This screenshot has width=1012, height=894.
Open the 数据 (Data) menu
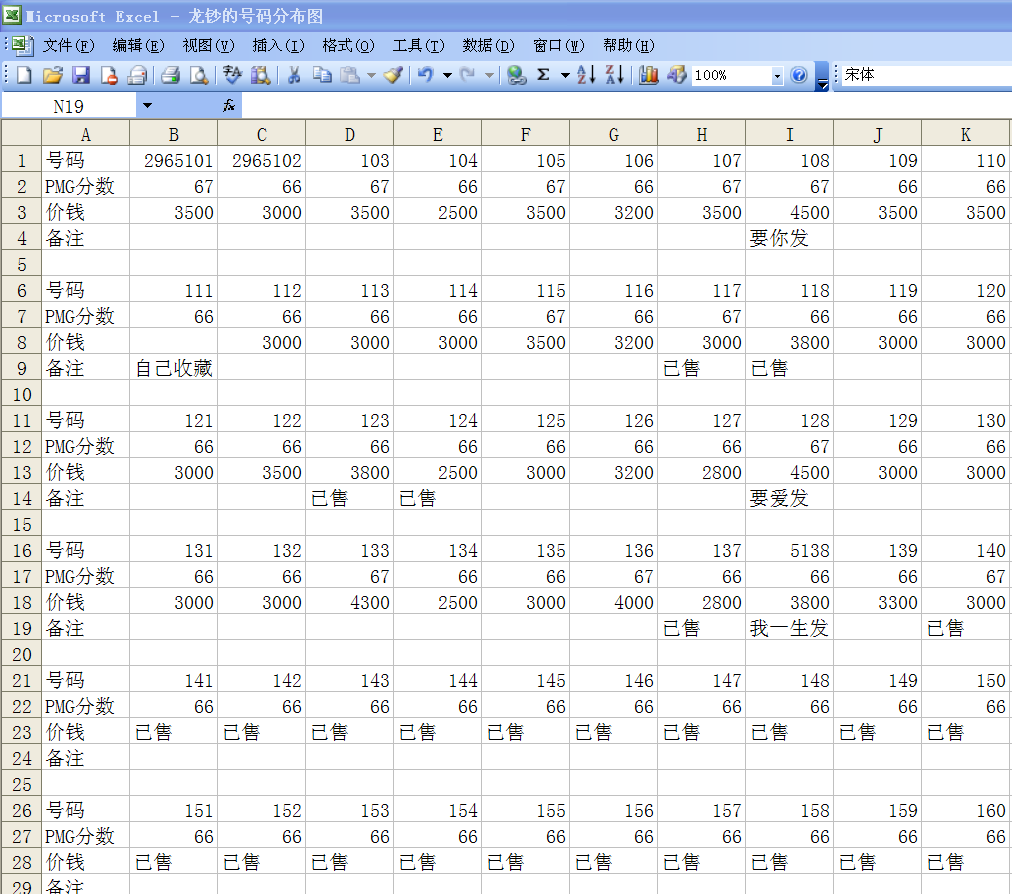(488, 45)
